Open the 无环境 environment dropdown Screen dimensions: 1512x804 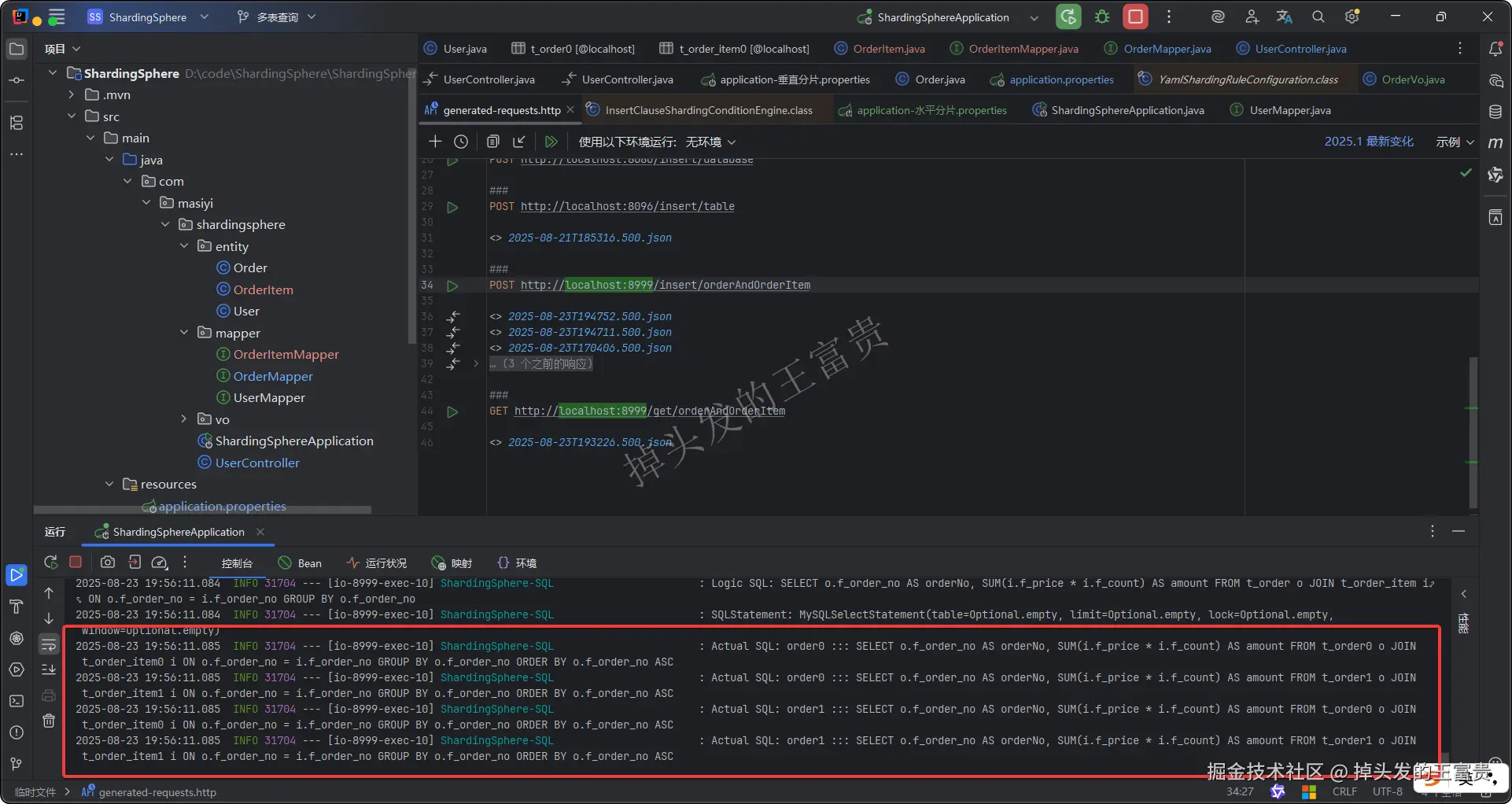pyautogui.click(x=710, y=142)
